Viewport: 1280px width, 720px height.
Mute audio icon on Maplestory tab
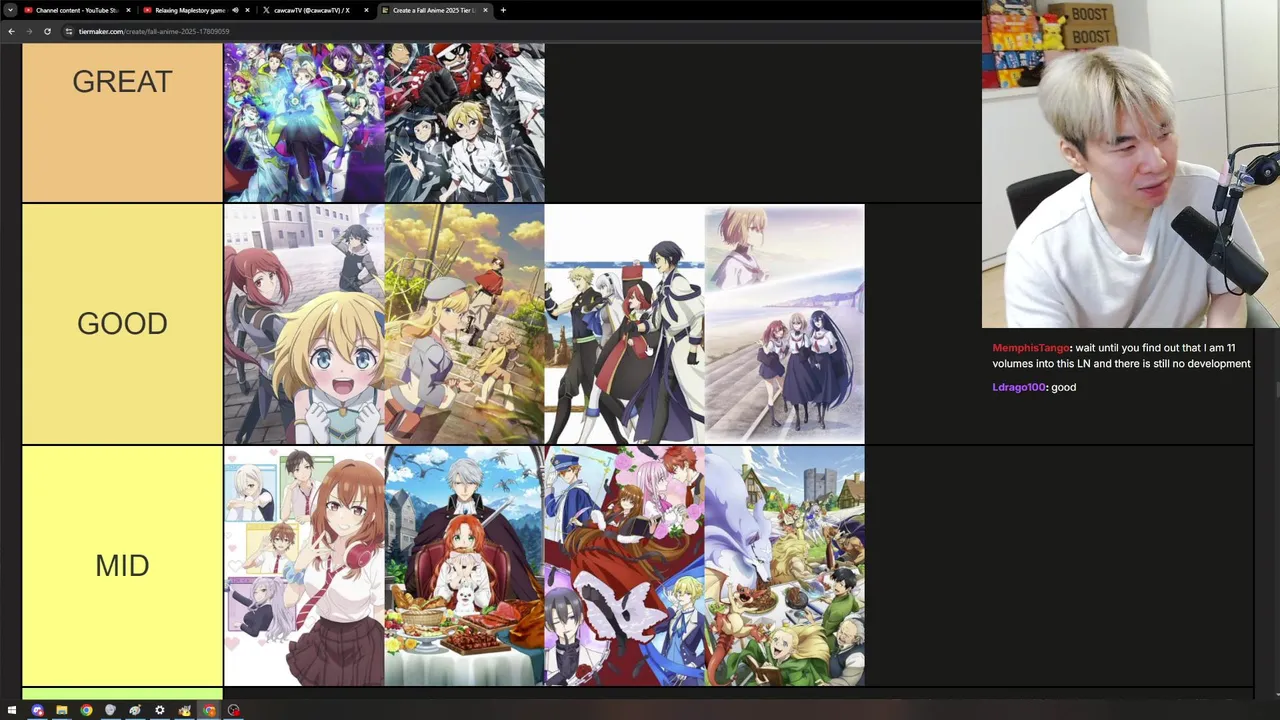(236, 10)
